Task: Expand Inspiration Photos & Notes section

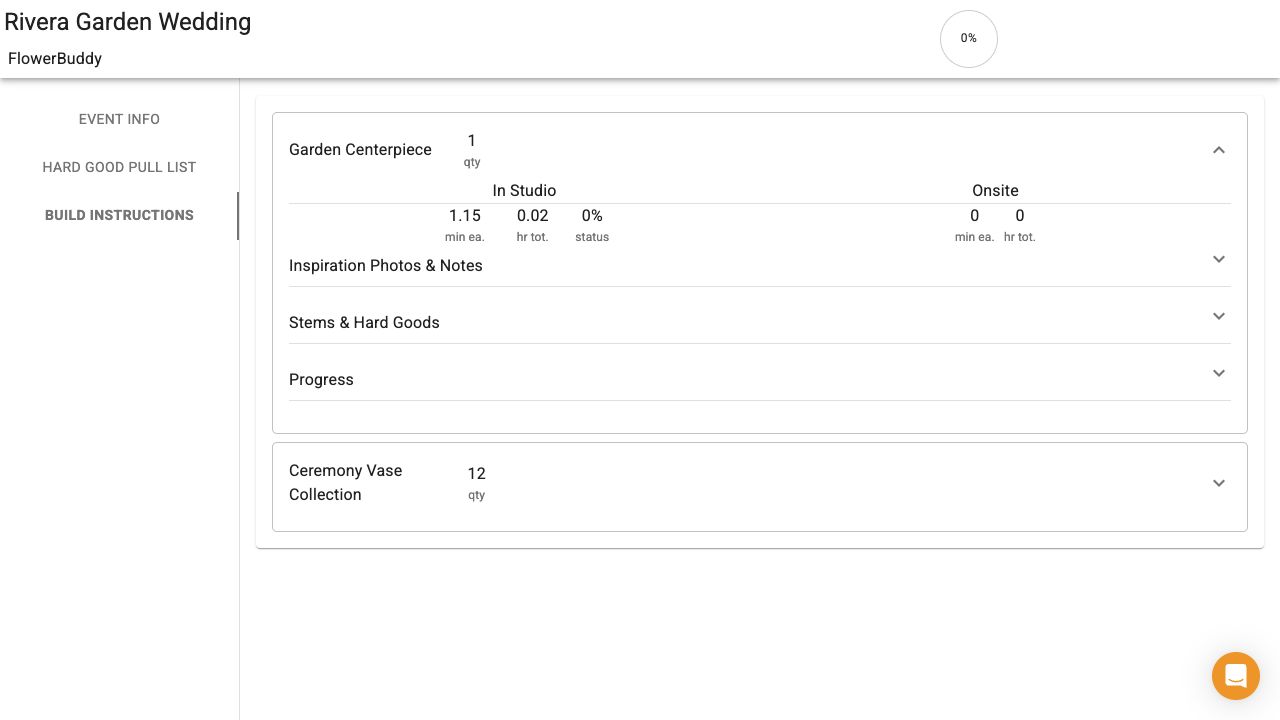Action: coord(1219,259)
